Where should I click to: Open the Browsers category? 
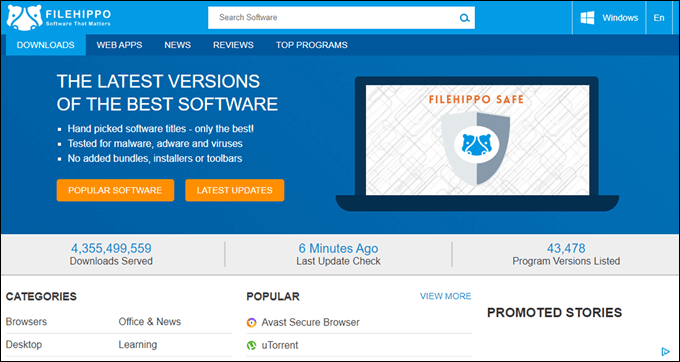26,322
